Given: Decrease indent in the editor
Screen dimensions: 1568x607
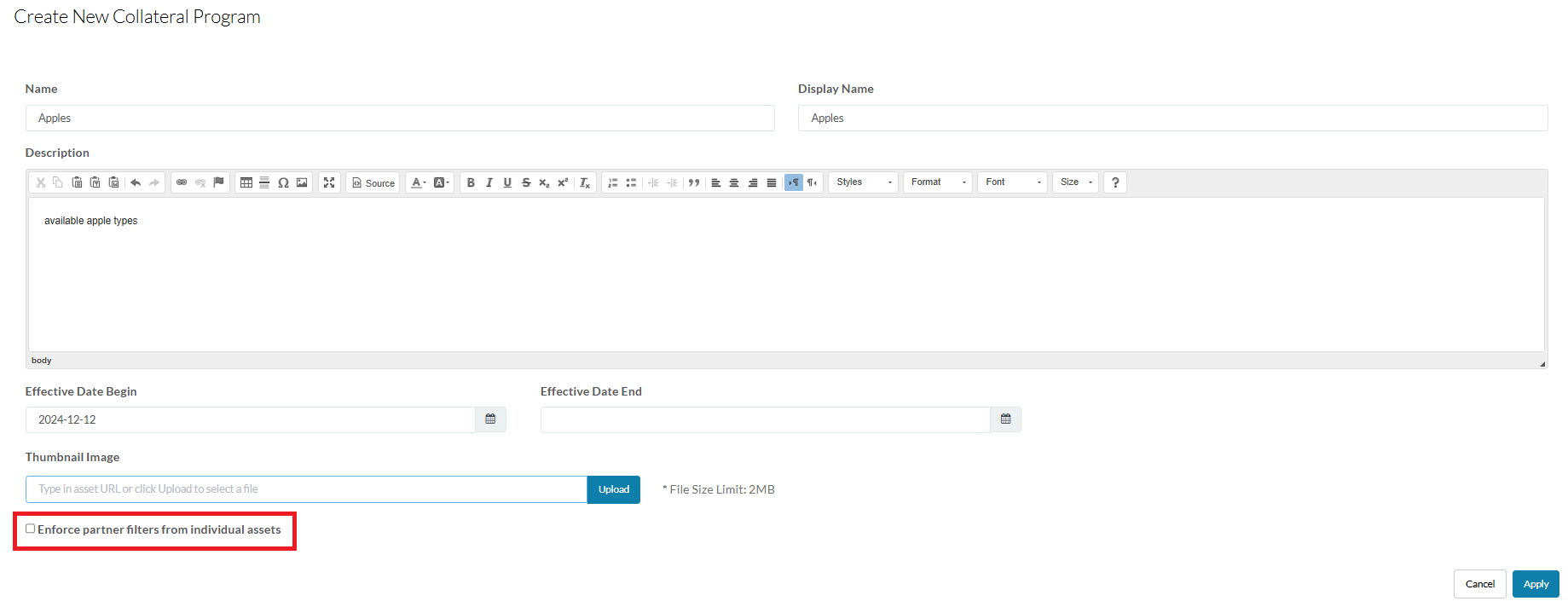Looking at the screenshot, I should pos(653,182).
